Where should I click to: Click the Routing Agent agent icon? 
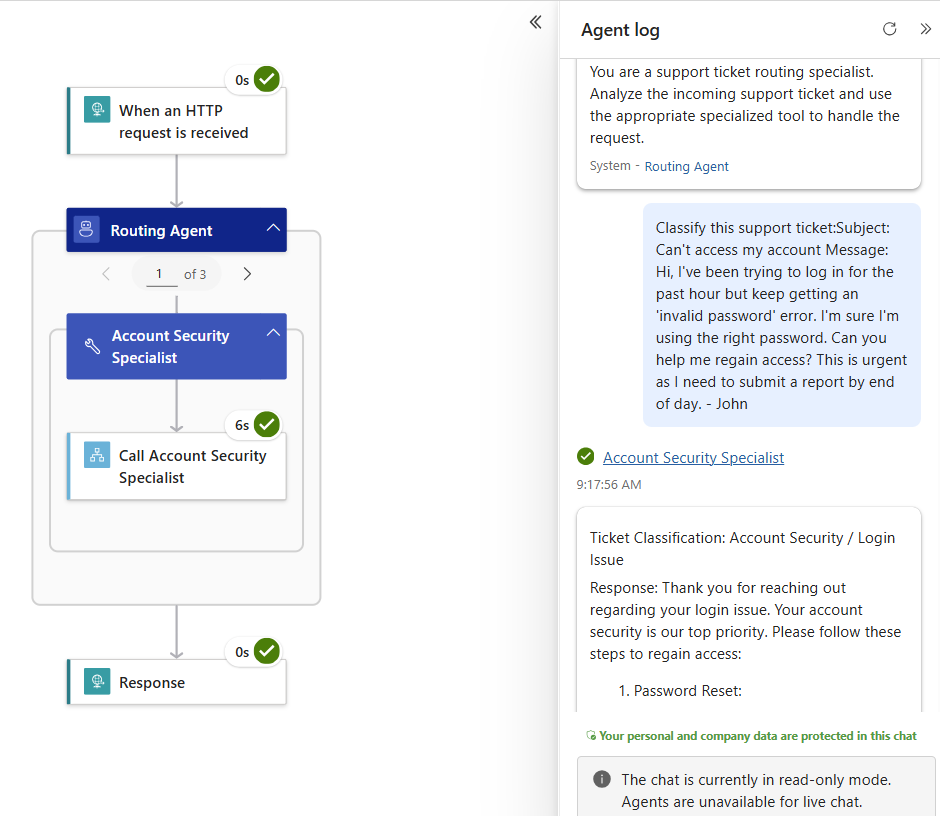[89, 229]
